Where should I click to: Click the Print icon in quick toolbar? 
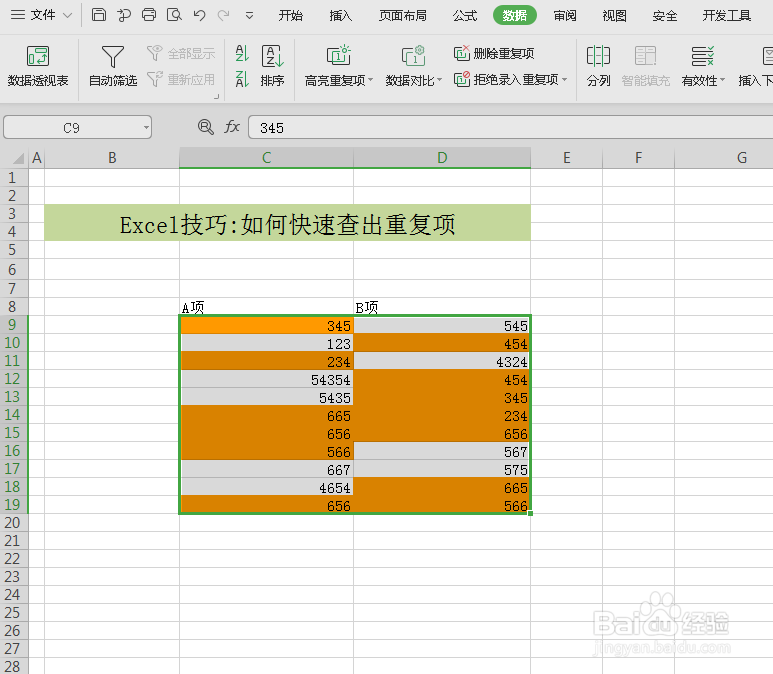[149, 15]
